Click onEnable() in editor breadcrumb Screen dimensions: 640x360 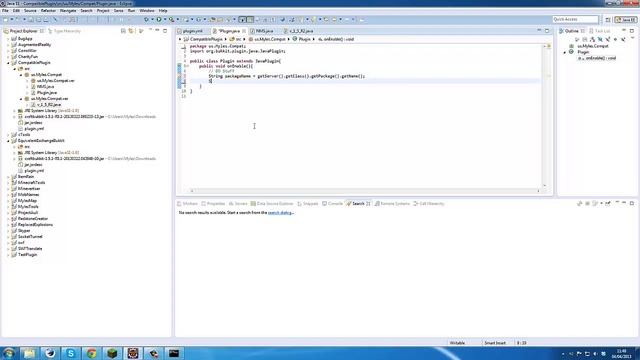click(x=338, y=39)
